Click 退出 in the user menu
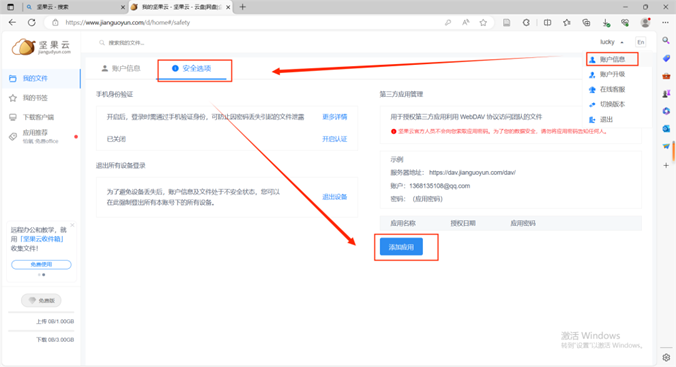Screen dimensions: 676x367 [606, 119]
